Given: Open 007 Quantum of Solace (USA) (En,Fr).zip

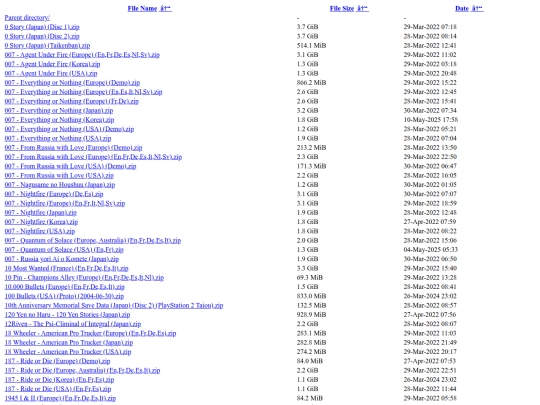Looking at the screenshot, I should coord(64,250).
